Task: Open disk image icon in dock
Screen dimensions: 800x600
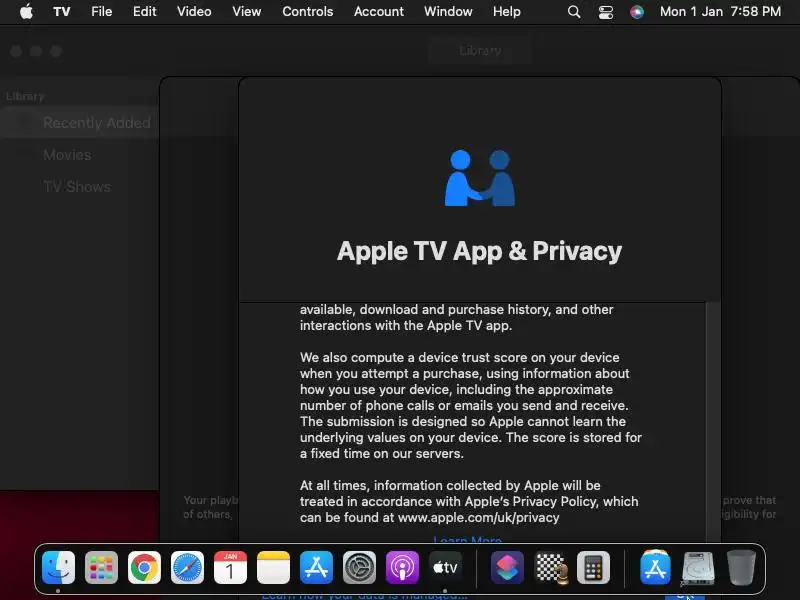Action: pos(698,567)
